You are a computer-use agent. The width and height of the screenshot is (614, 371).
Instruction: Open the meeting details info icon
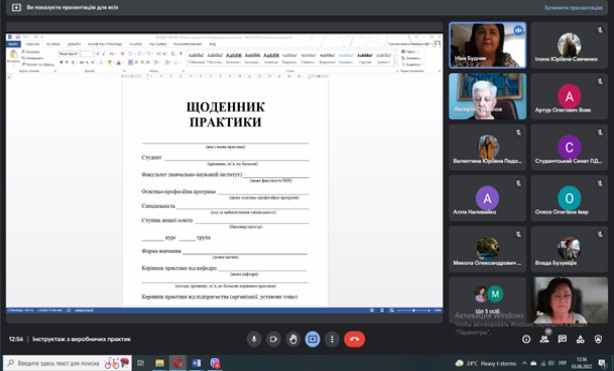526,339
